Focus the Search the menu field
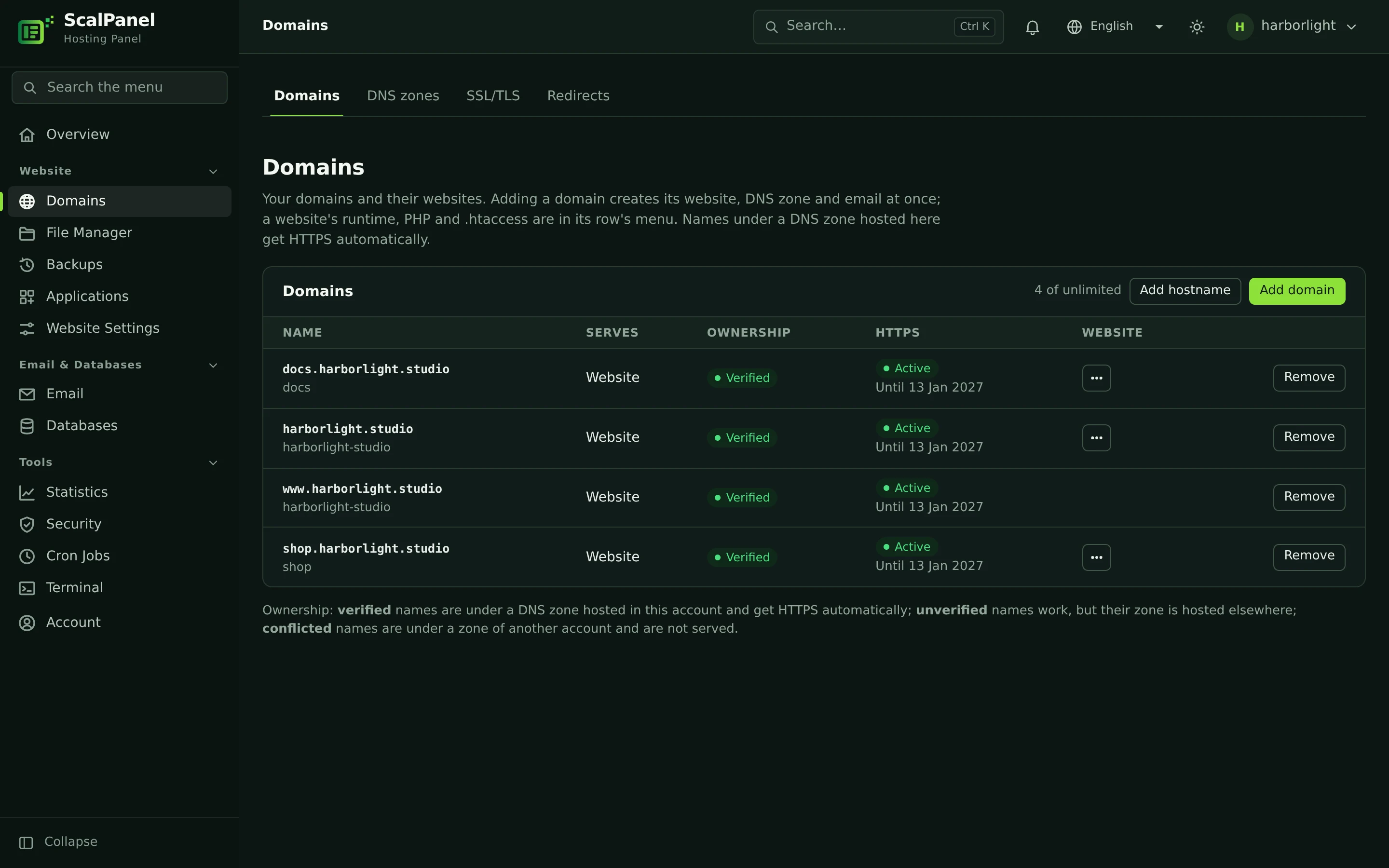 pos(120,87)
